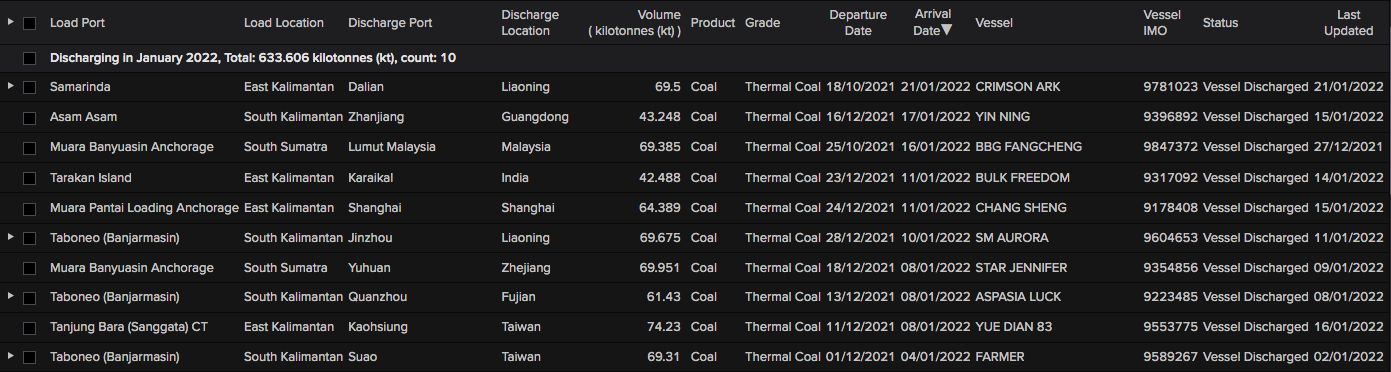Sort by Vessel IMO column header

click(1162, 23)
